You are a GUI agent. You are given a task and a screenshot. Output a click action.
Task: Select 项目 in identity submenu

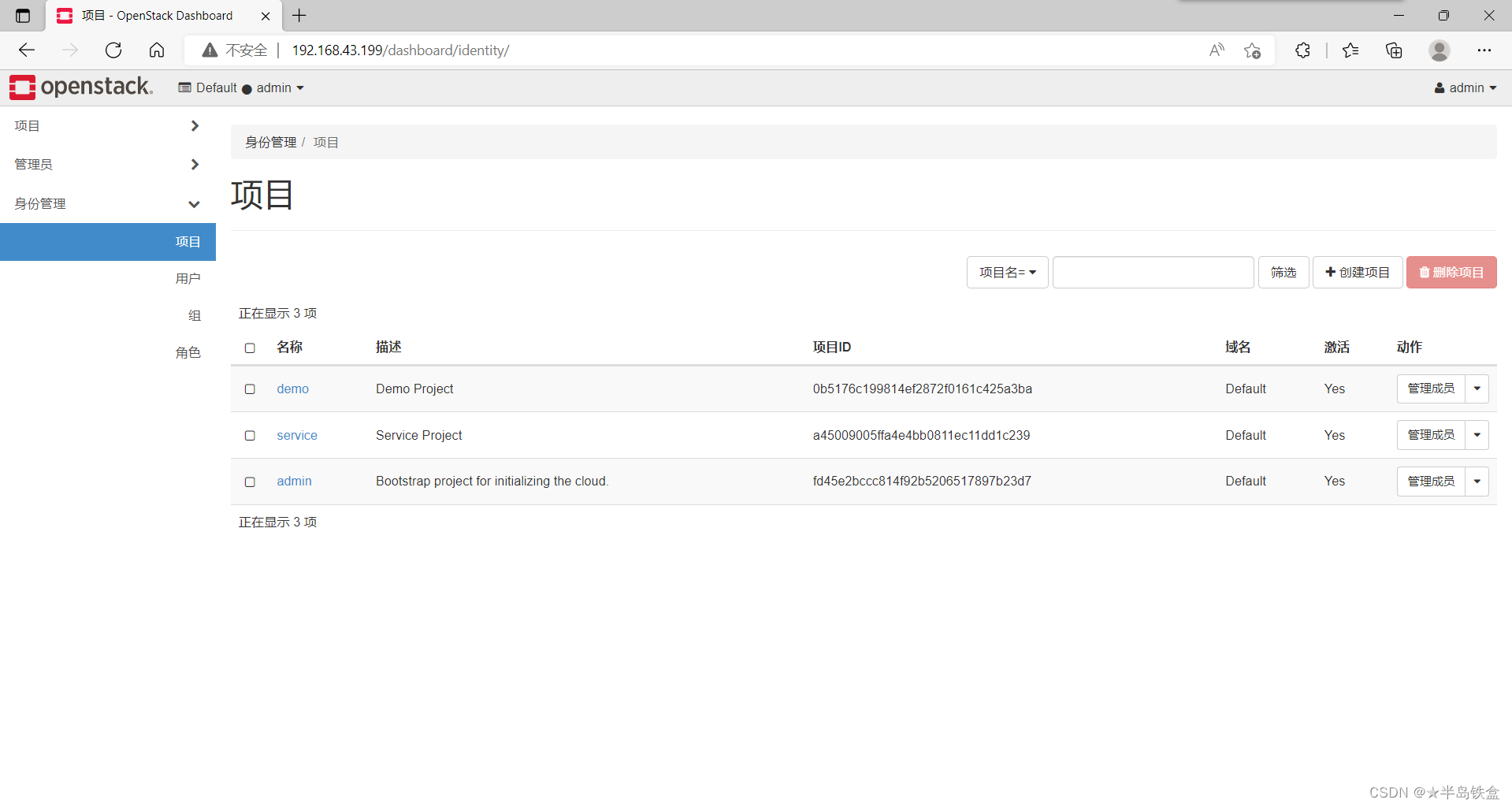[108, 242]
